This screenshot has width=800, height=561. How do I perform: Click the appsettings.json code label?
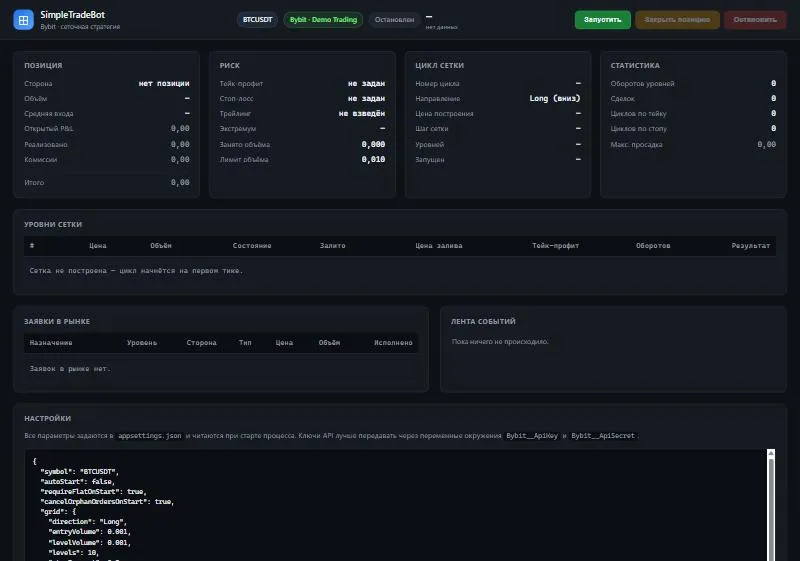[x=149, y=436]
